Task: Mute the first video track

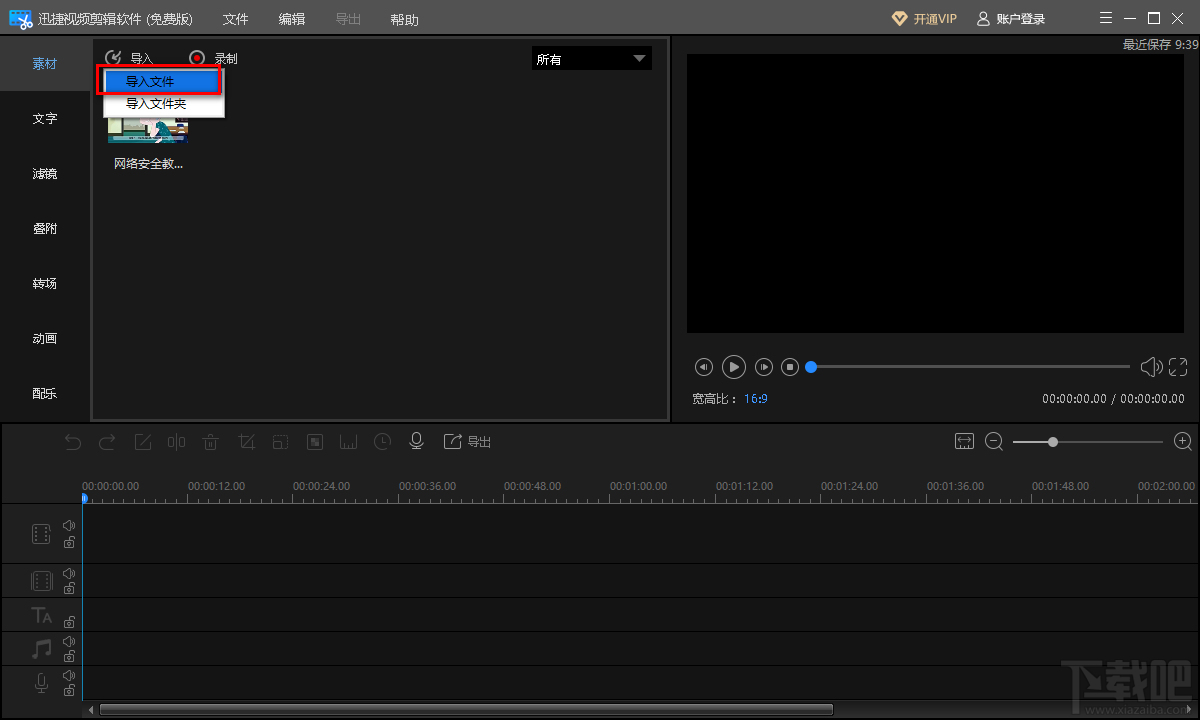Action: 69,525
